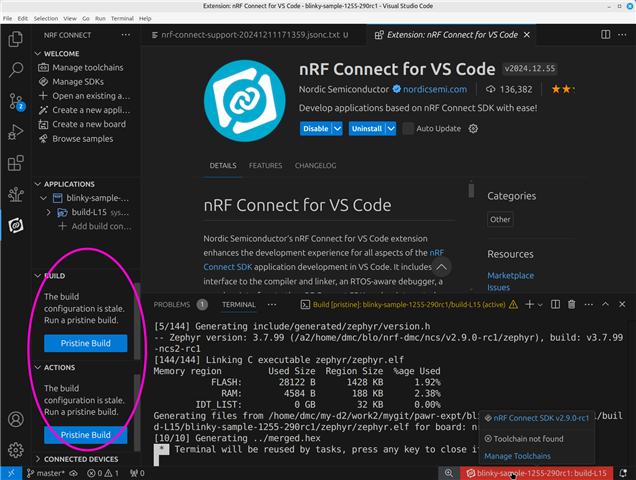This screenshot has width=636, height=480.
Task: Open the Issues resource link
Action: [498, 287]
